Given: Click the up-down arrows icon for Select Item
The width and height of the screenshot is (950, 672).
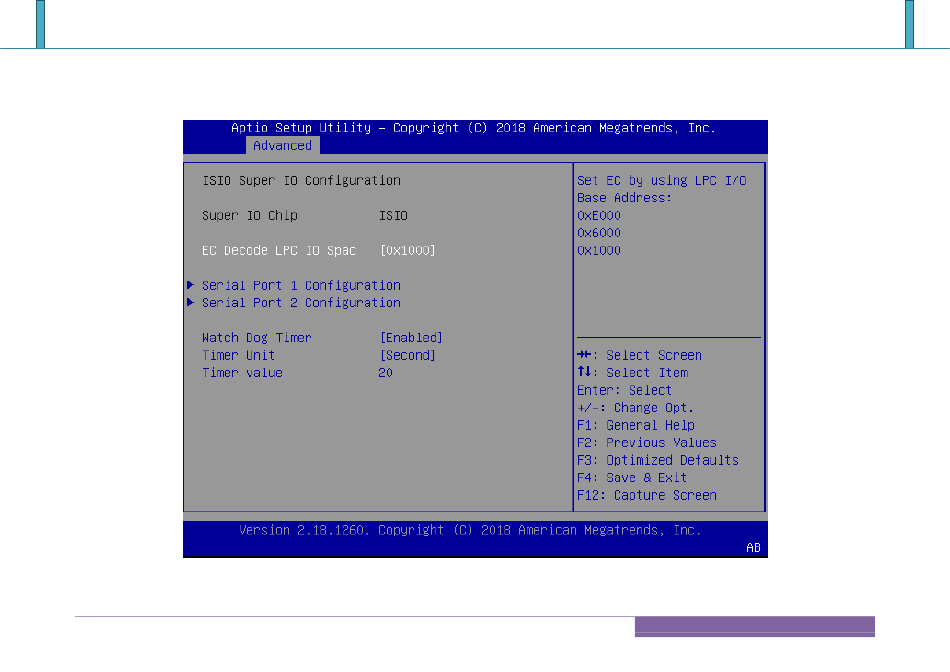Looking at the screenshot, I should click(x=584, y=373).
